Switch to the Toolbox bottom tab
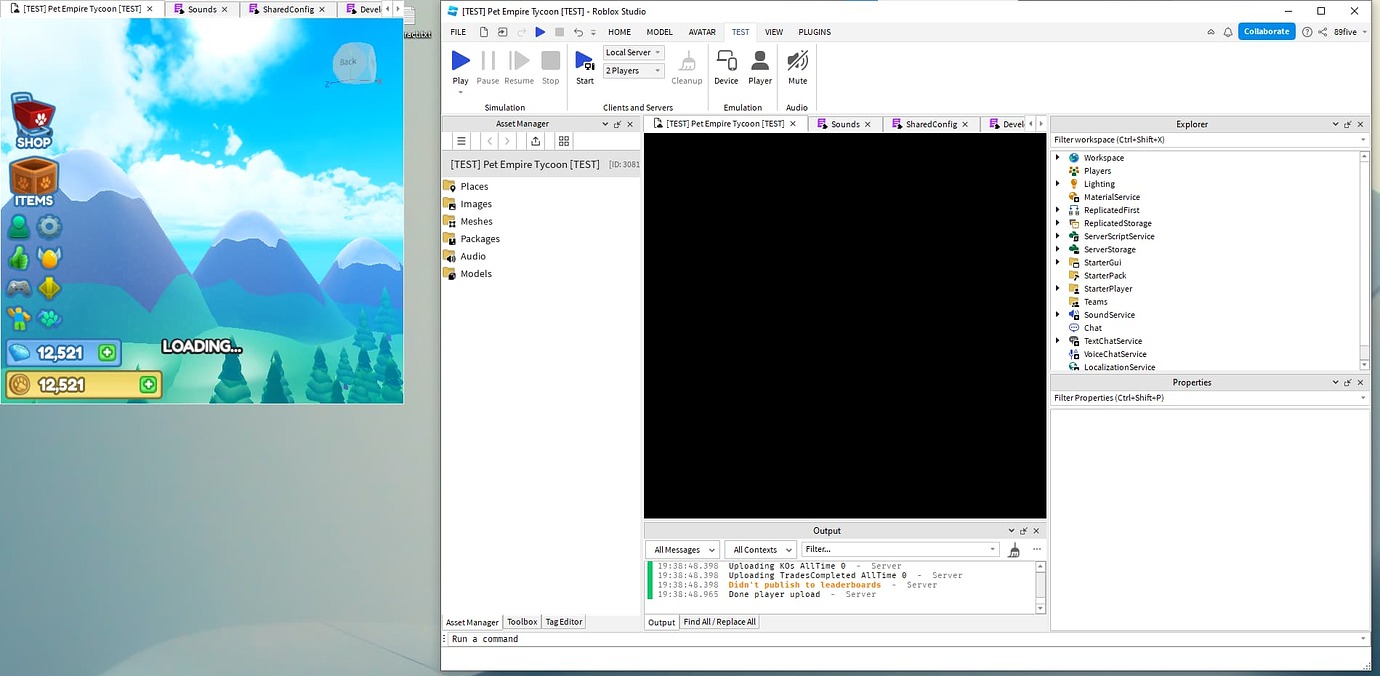1380x676 pixels. (x=522, y=622)
